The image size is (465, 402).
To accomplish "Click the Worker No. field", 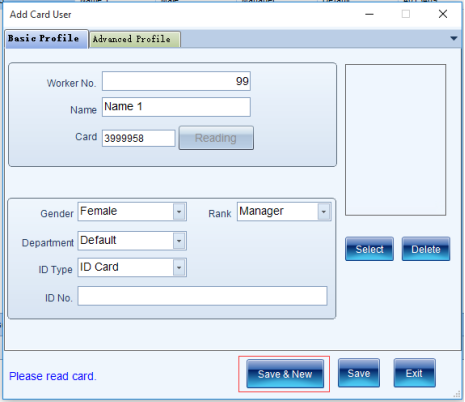I will point(176,81).
